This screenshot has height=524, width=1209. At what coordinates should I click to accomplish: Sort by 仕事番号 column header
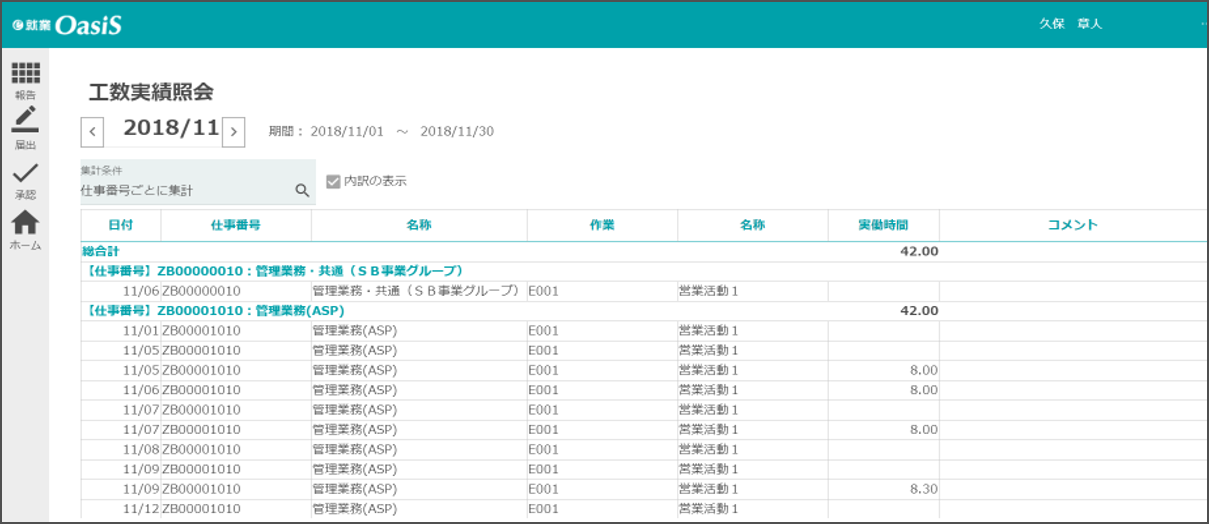pos(235,225)
